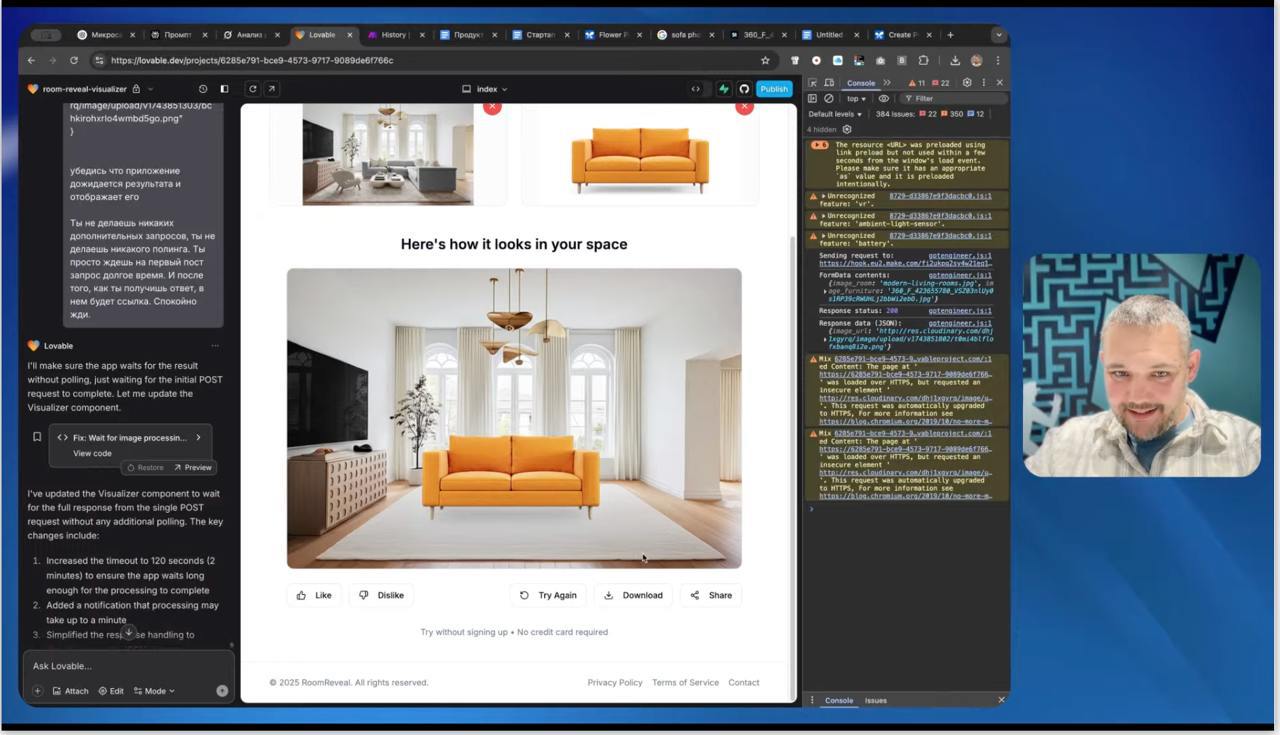
Task: Click the Share button
Action: click(711, 595)
